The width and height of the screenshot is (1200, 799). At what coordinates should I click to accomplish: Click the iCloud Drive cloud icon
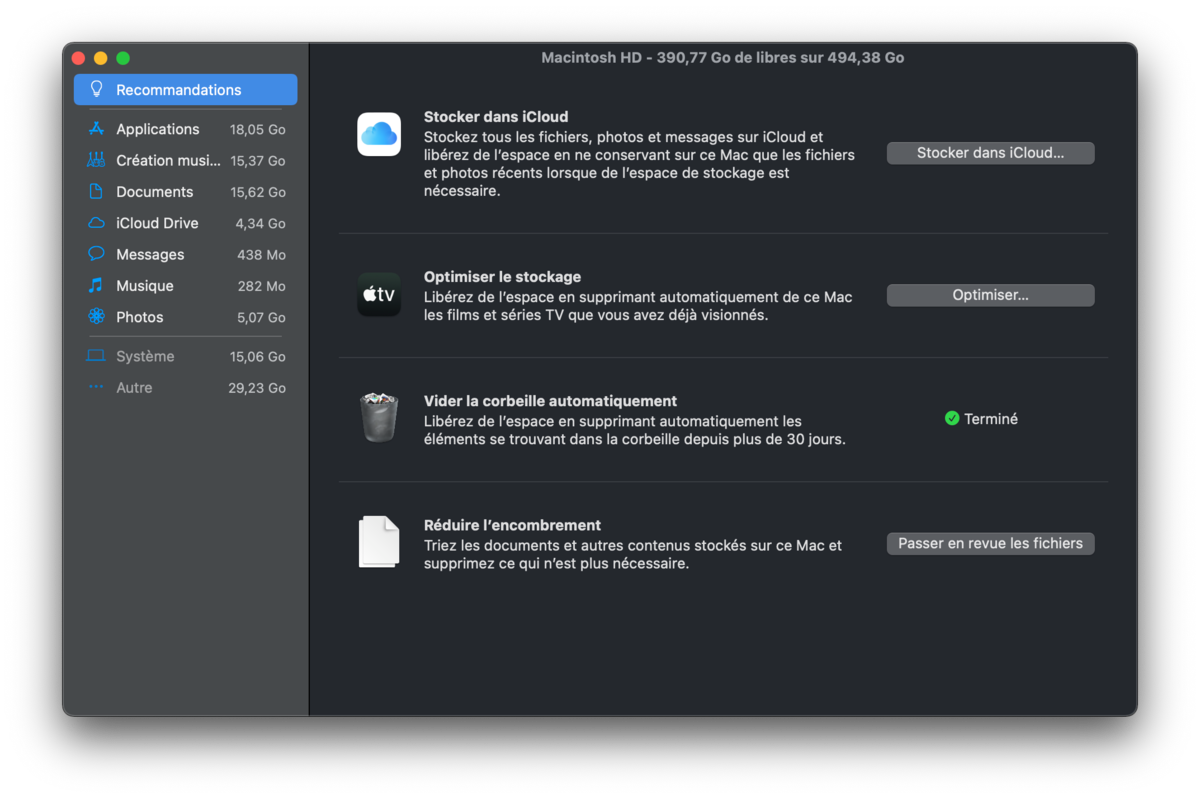(x=96, y=223)
